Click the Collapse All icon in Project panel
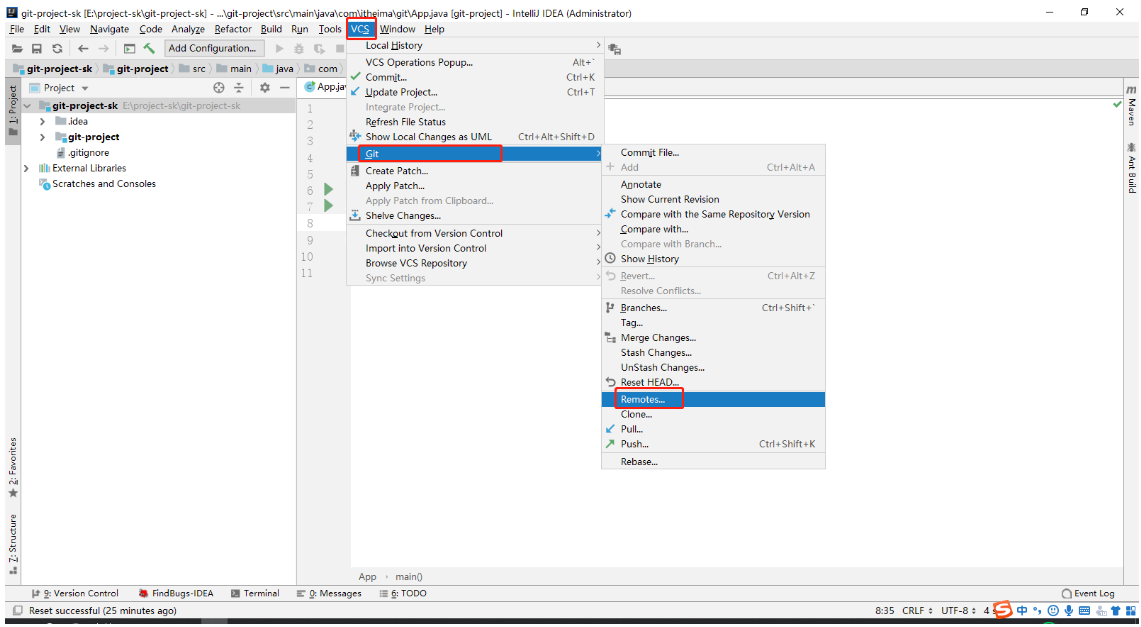 point(238,87)
